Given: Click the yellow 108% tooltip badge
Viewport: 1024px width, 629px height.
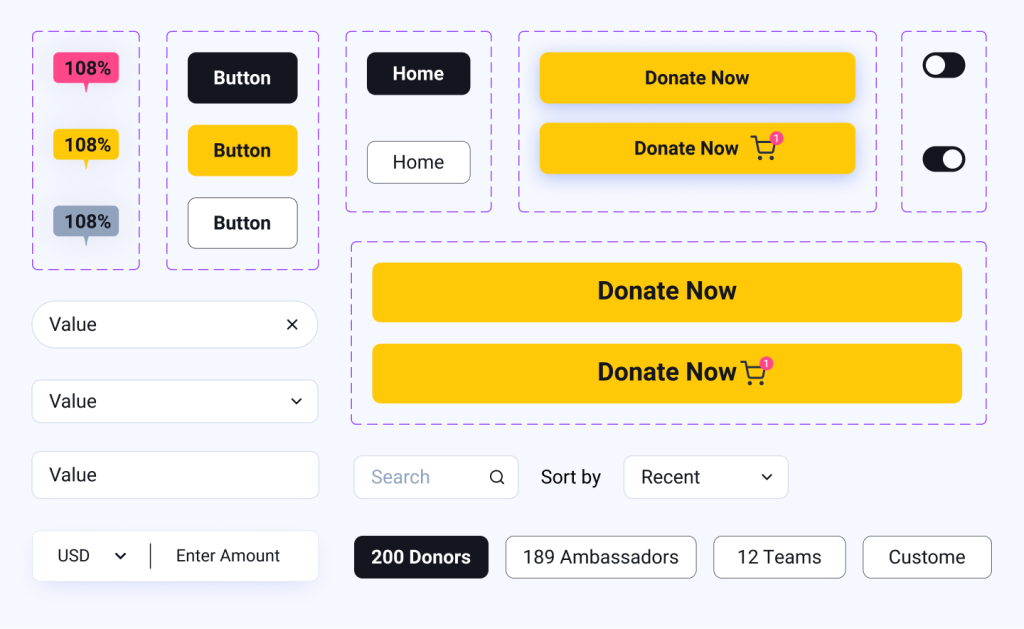Looking at the screenshot, I should click(86, 145).
